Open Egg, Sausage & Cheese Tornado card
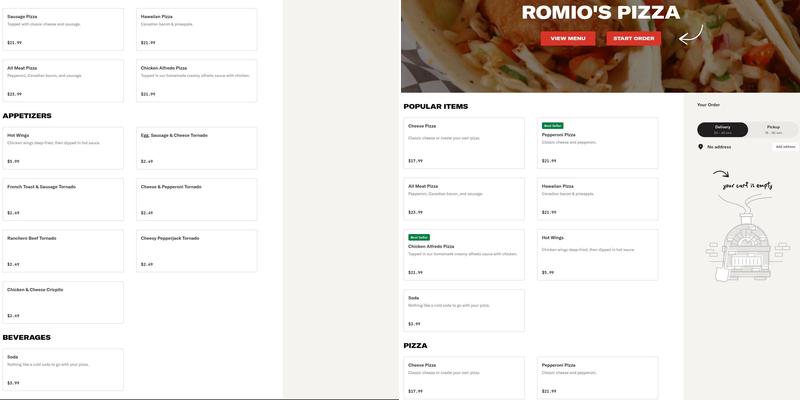The image size is (800, 400). tap(196, 147)
